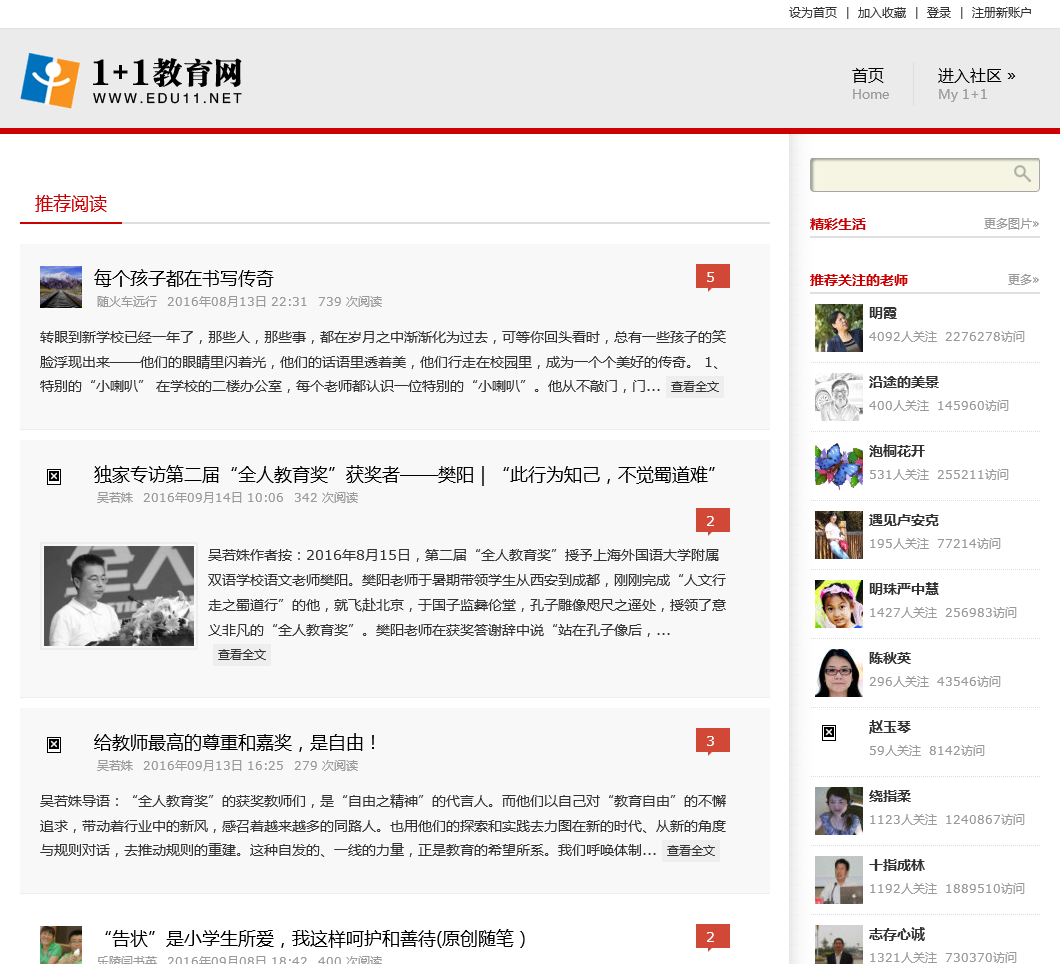This screenshot has width=1060, height=964.
Task: Click the text 59人关注 8142访问
Action: [927, 750]
